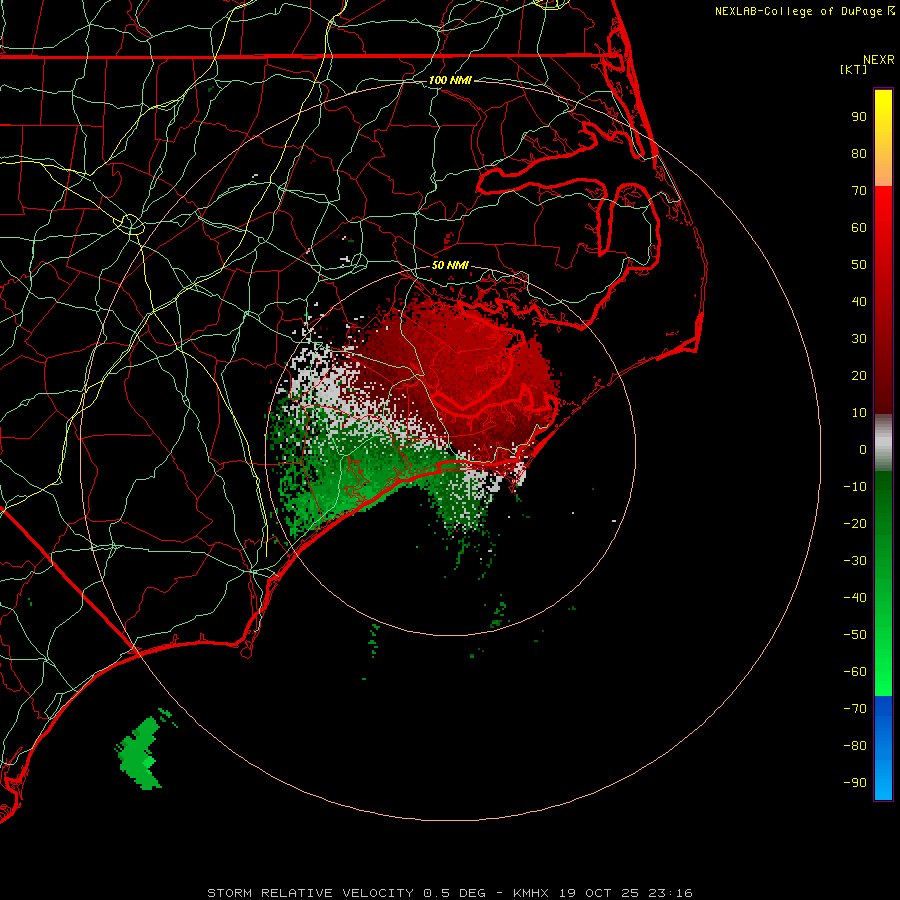Click the 60 value on velocity scale

pos(859,228)
